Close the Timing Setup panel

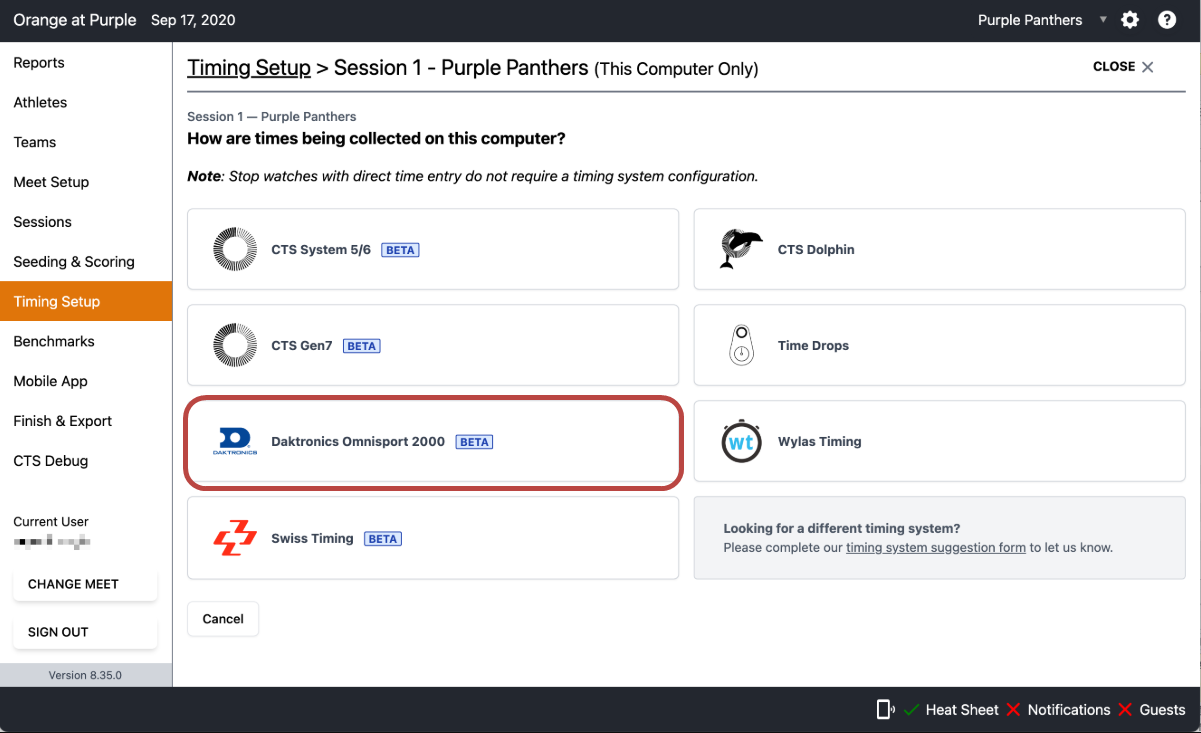tap(1123, 67)
